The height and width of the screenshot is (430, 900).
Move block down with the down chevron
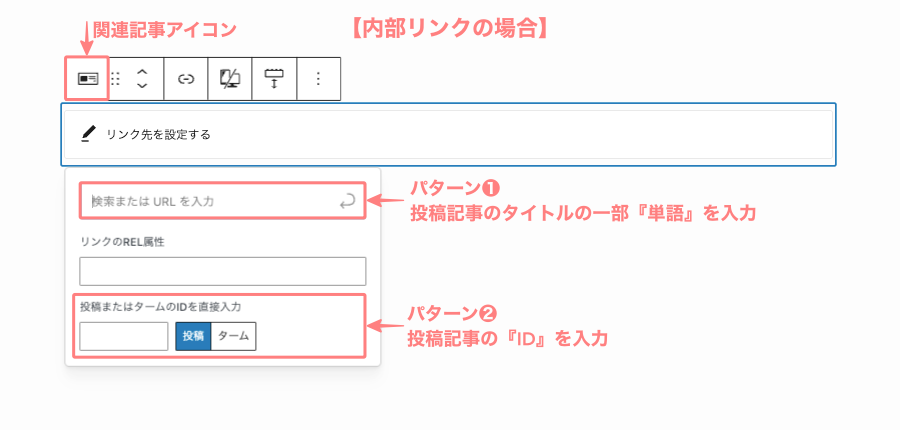coord(142,87)
